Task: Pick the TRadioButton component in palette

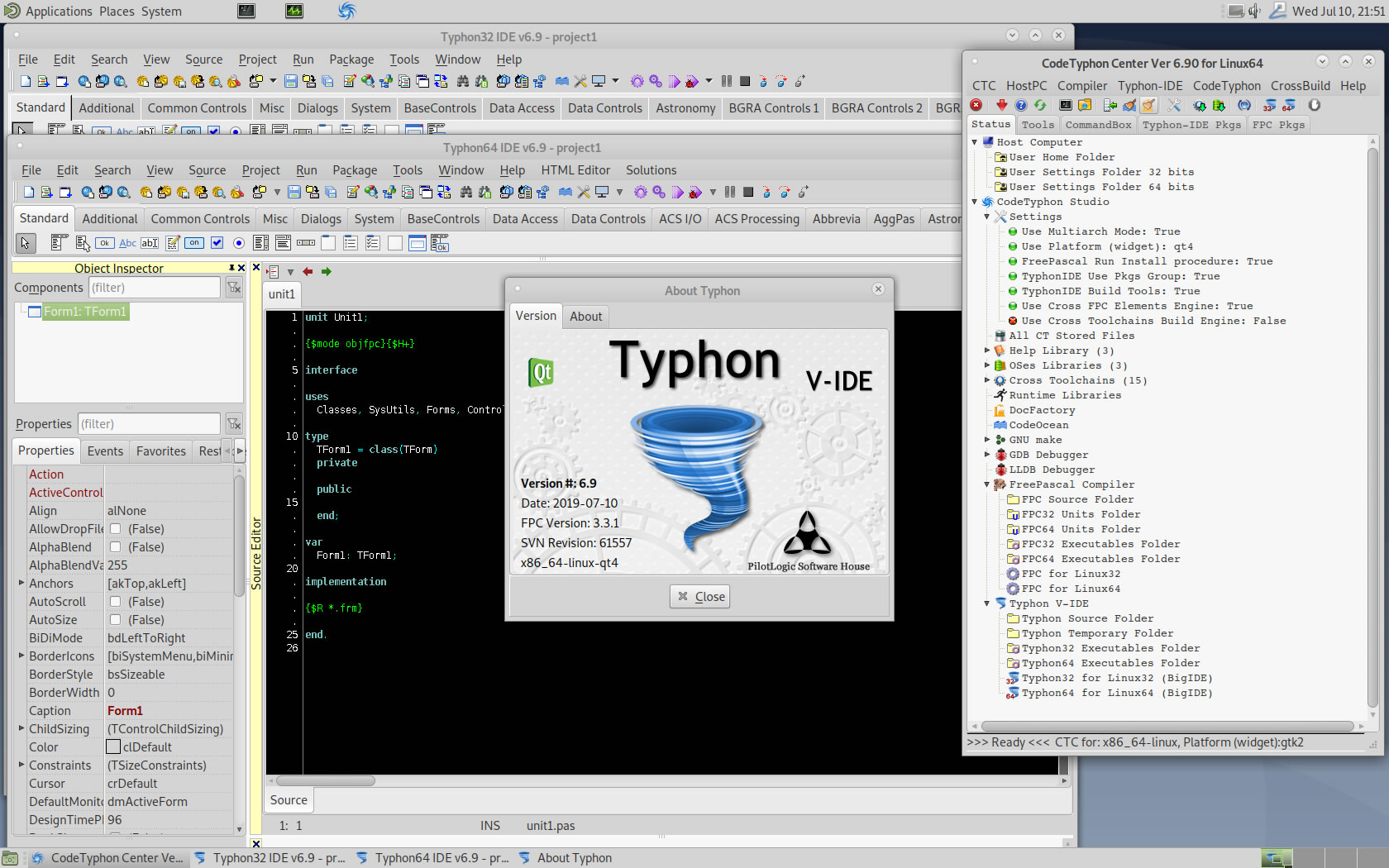Action: click(239, 243)
